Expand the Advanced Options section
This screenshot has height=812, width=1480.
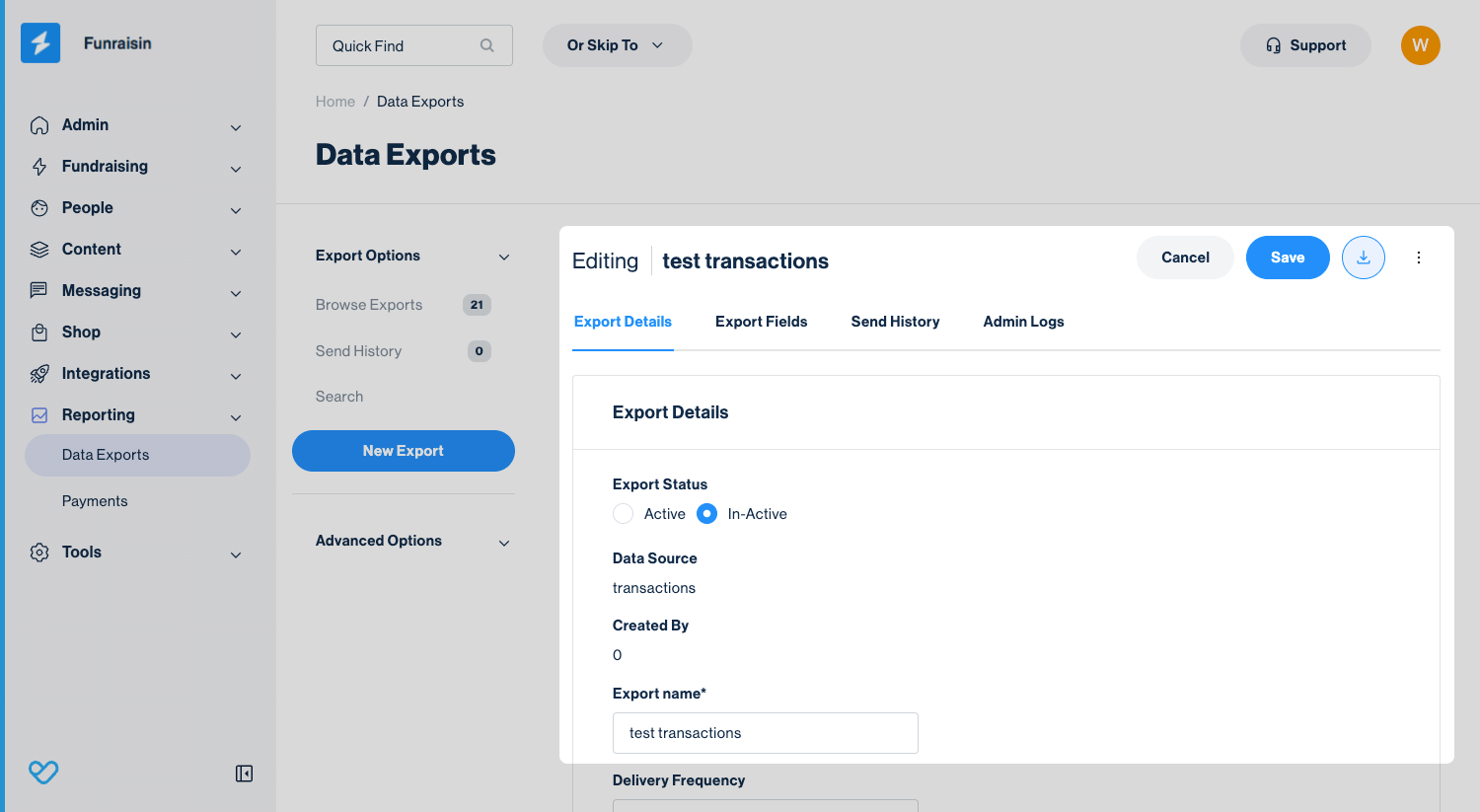coord(504,543)
